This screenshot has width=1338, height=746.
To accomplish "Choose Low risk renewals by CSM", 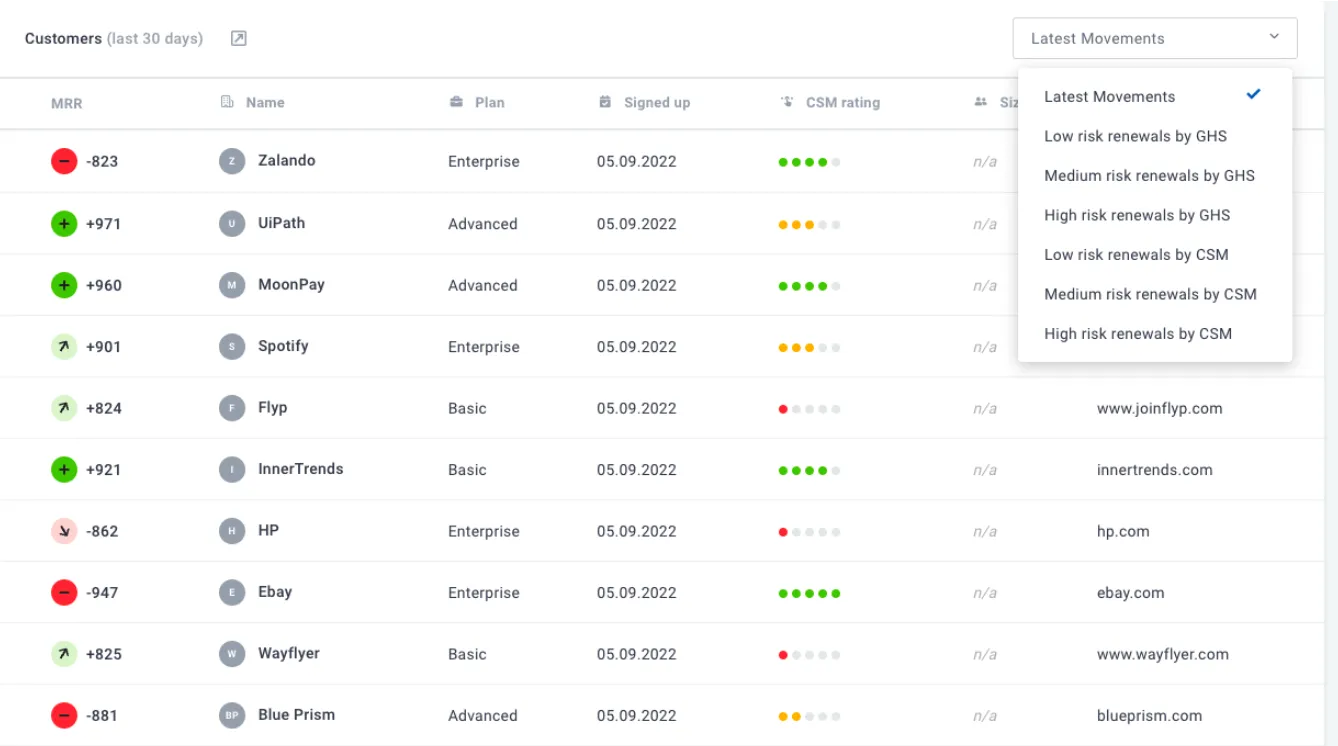I will click(1155, 255).
